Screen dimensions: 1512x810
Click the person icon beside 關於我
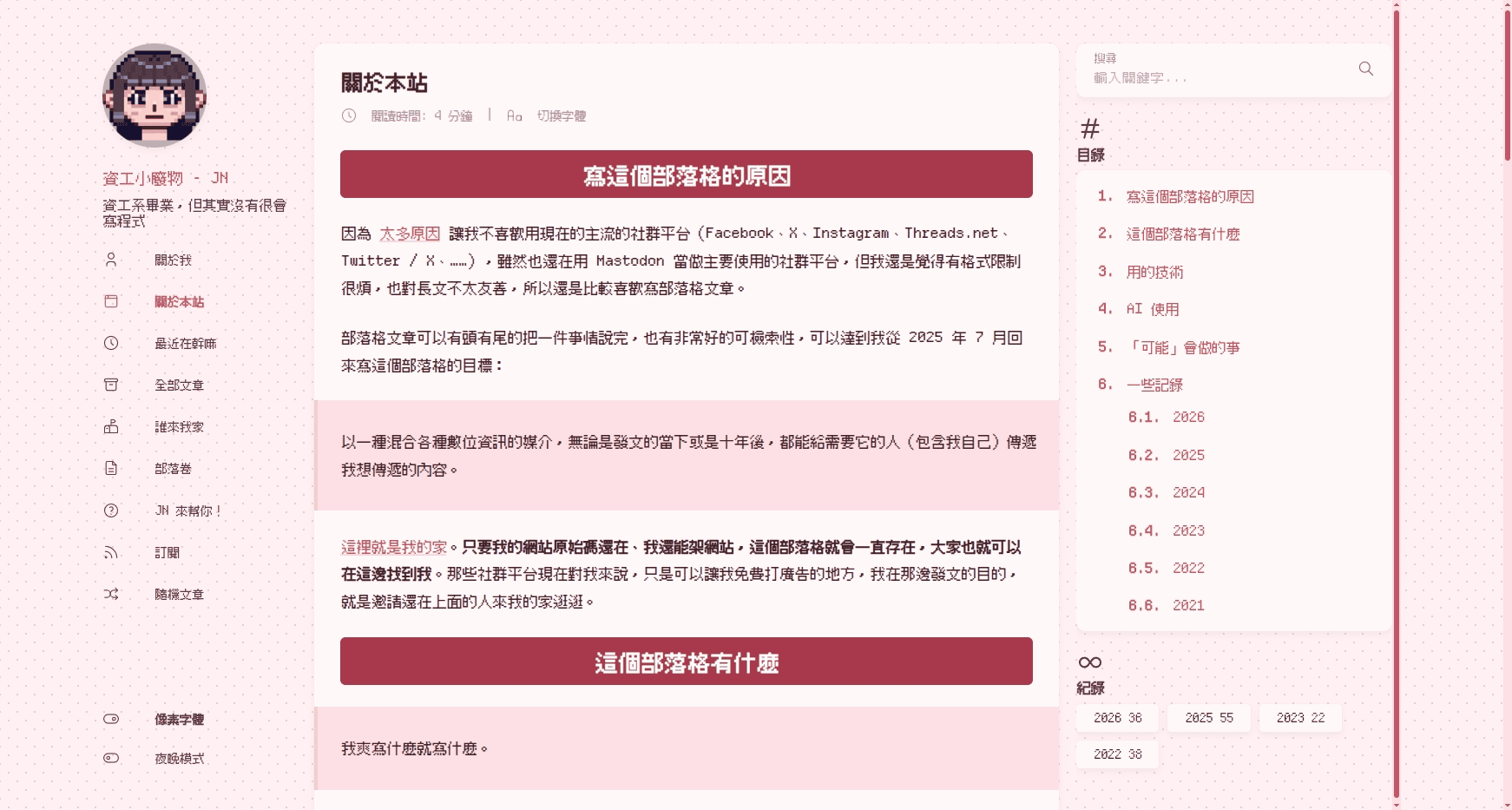coord(111,260)
